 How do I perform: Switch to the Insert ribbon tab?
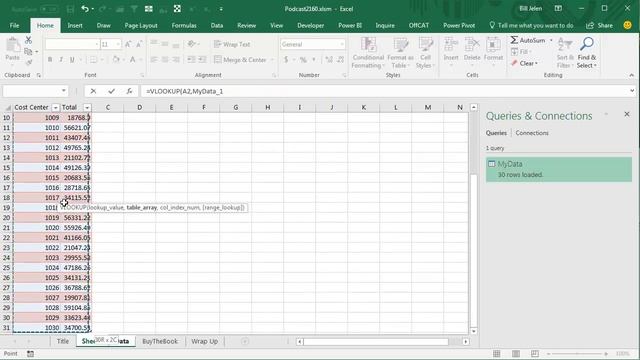[x=75, y=25]
